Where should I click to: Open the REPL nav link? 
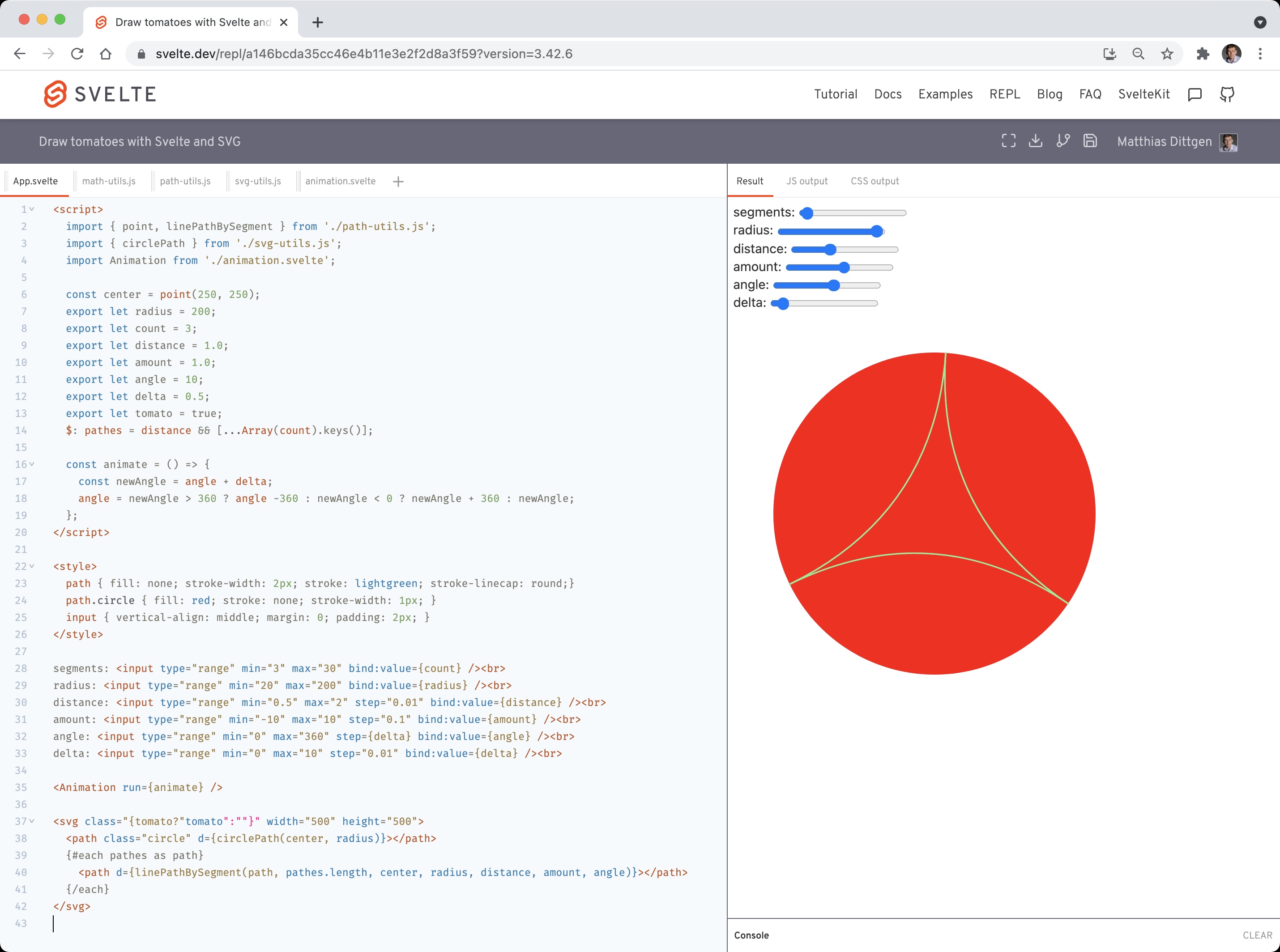[x=1005, y=94]
